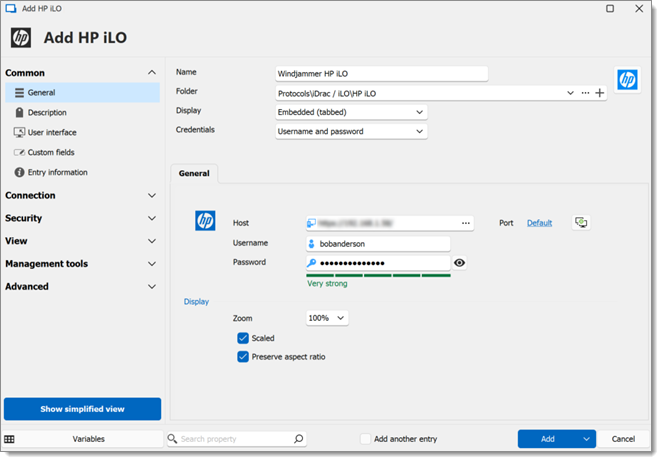Enable Add another entry checkbox
The width and height of the screenshot is (662, 462).
(x=366, y=439)
